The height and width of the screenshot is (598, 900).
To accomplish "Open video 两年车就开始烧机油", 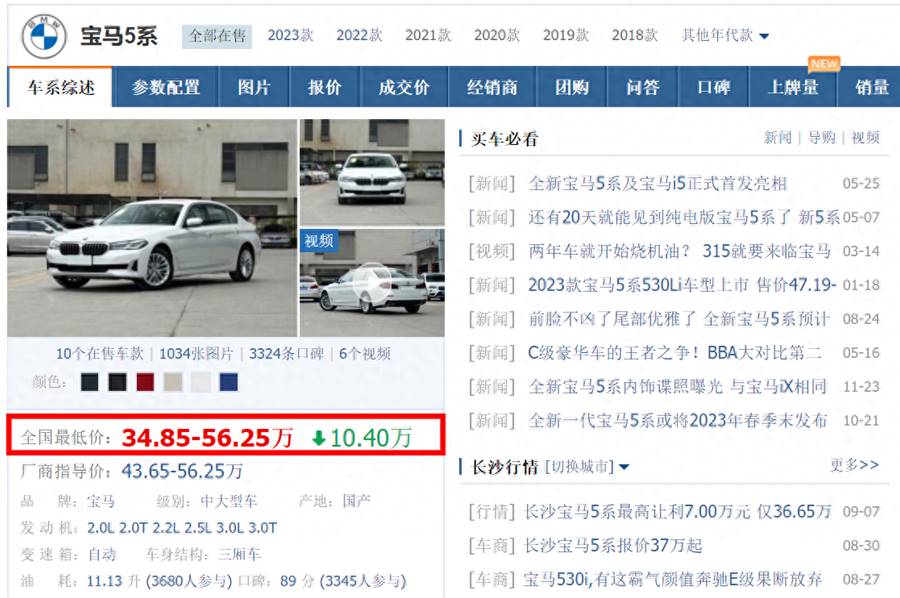I will pyautogui.click(x=679, y=251).
